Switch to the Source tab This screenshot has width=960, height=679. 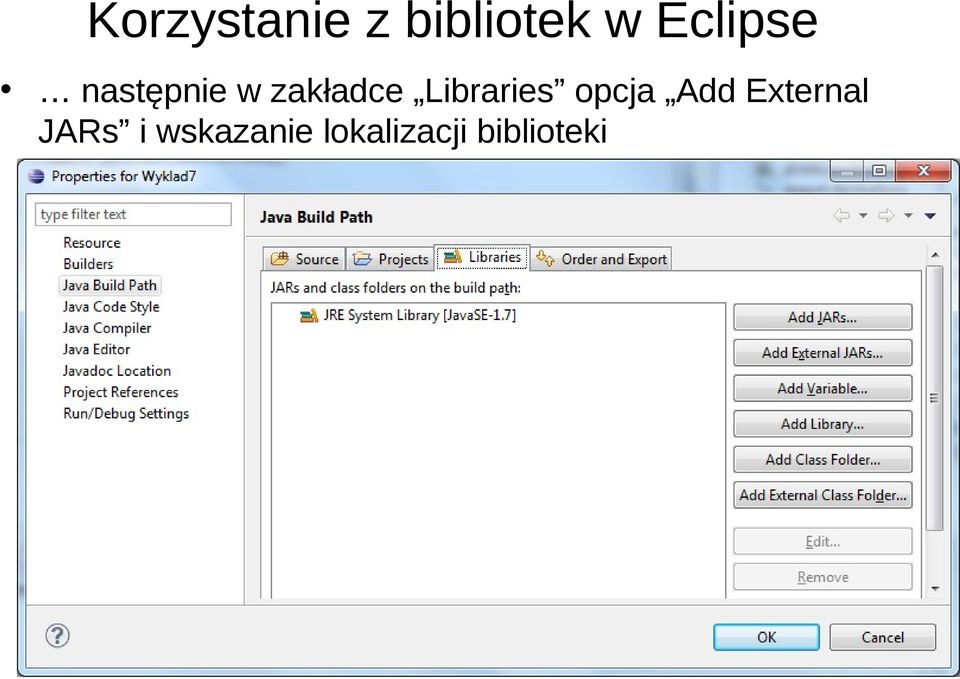point(304,259)
